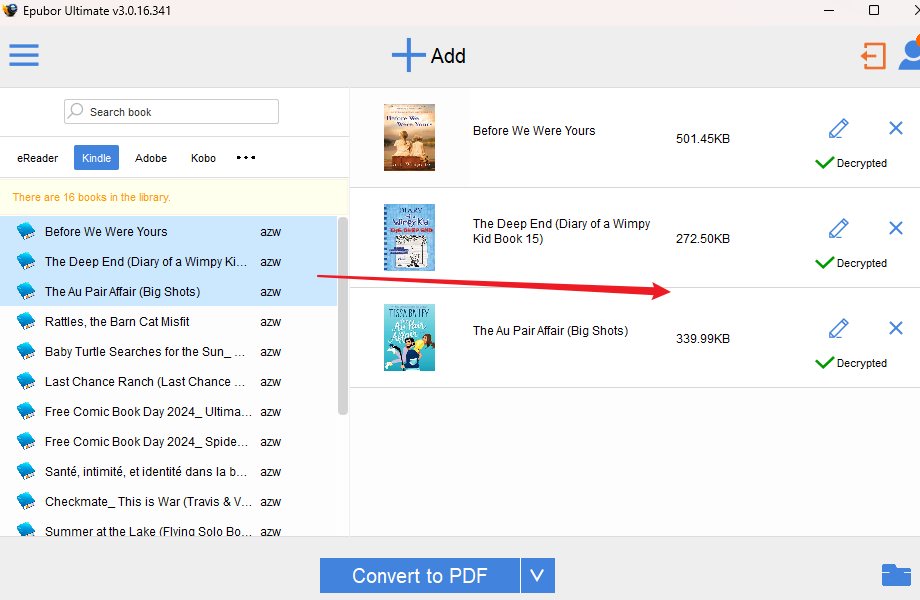
Task: Click the search magnifier icon
Action: point(75,111)
